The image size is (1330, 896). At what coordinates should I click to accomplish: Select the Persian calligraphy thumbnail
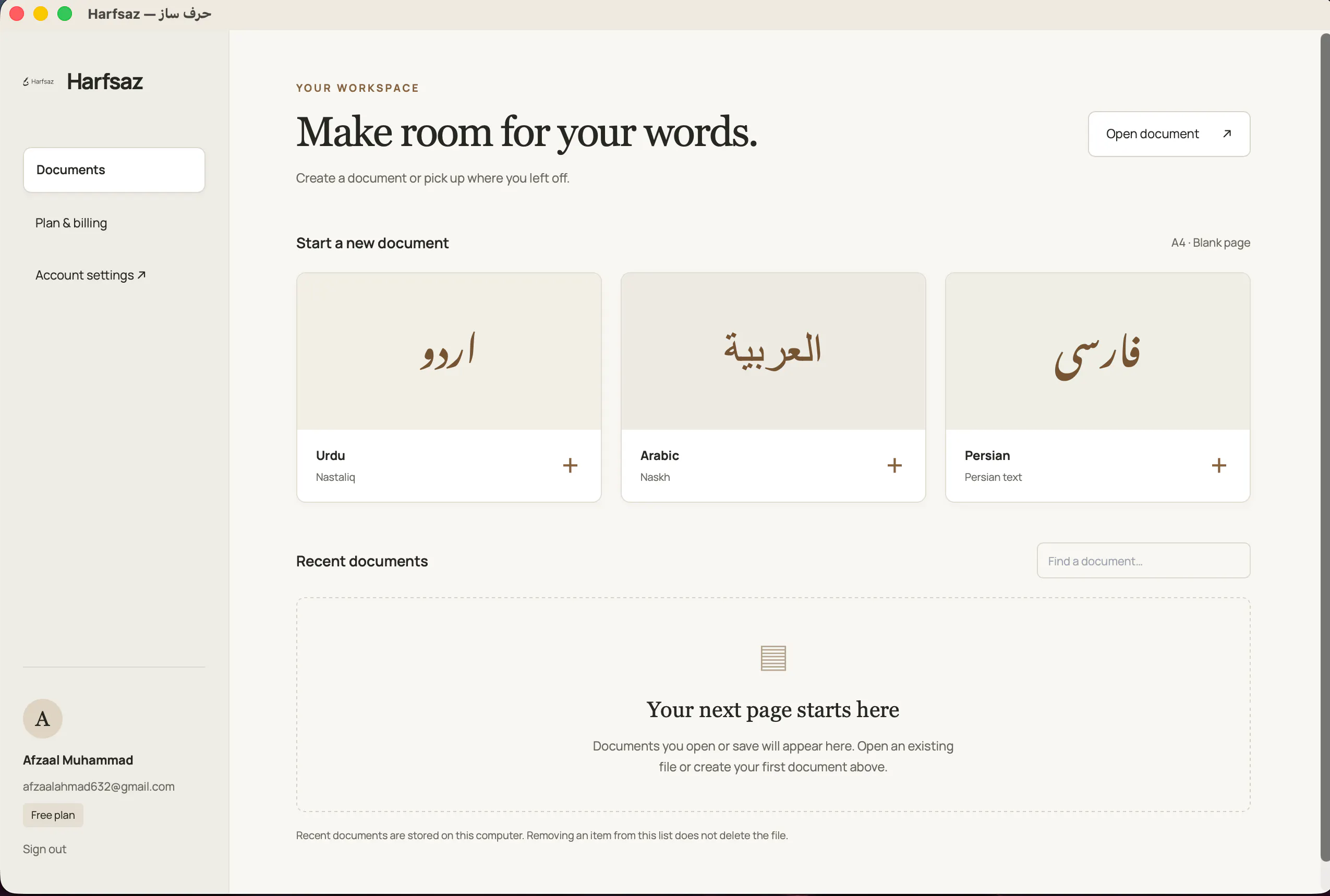pyautogui.click(x=1097, y=351)
